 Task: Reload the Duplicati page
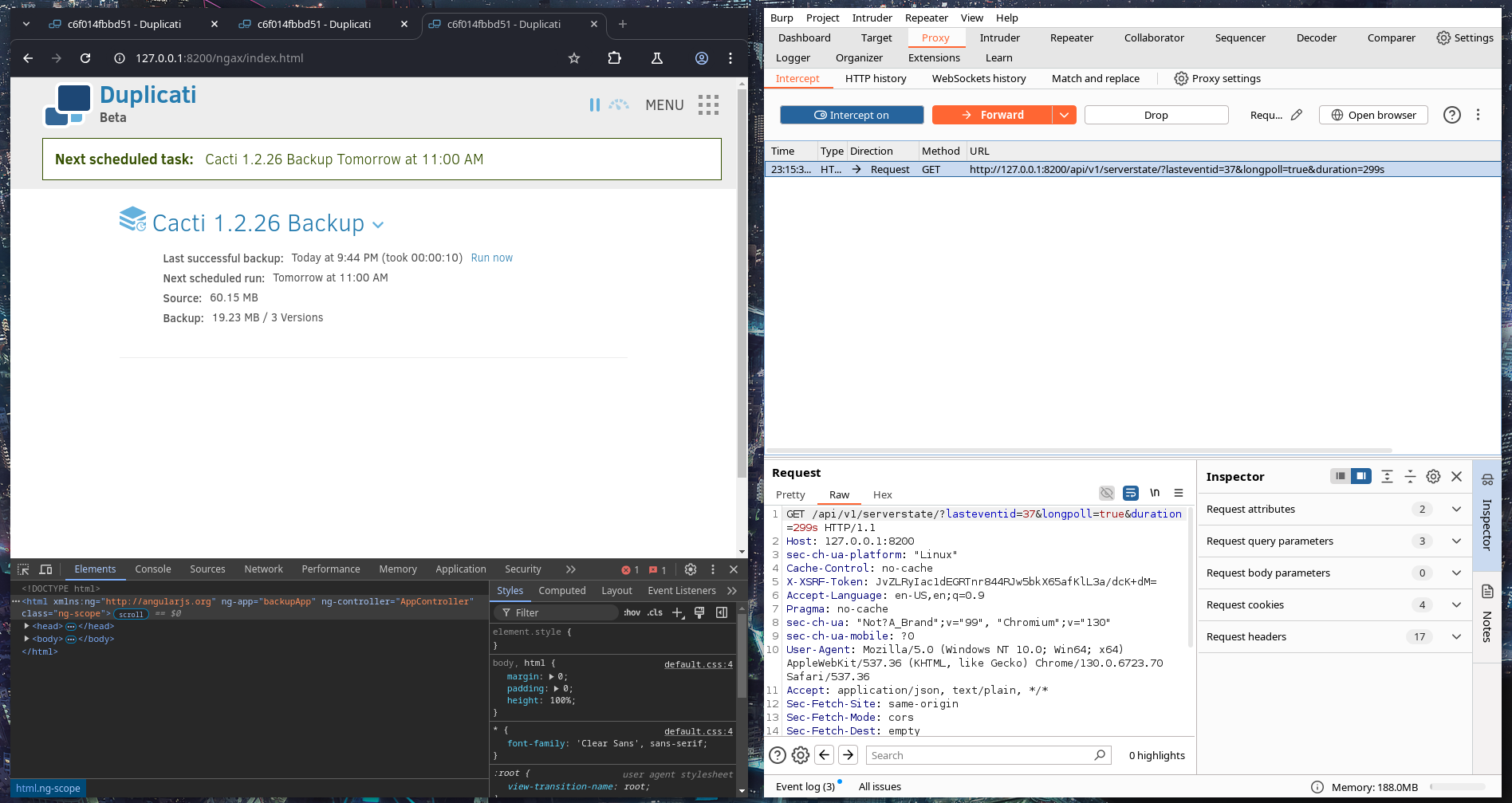tap(85, 58)
